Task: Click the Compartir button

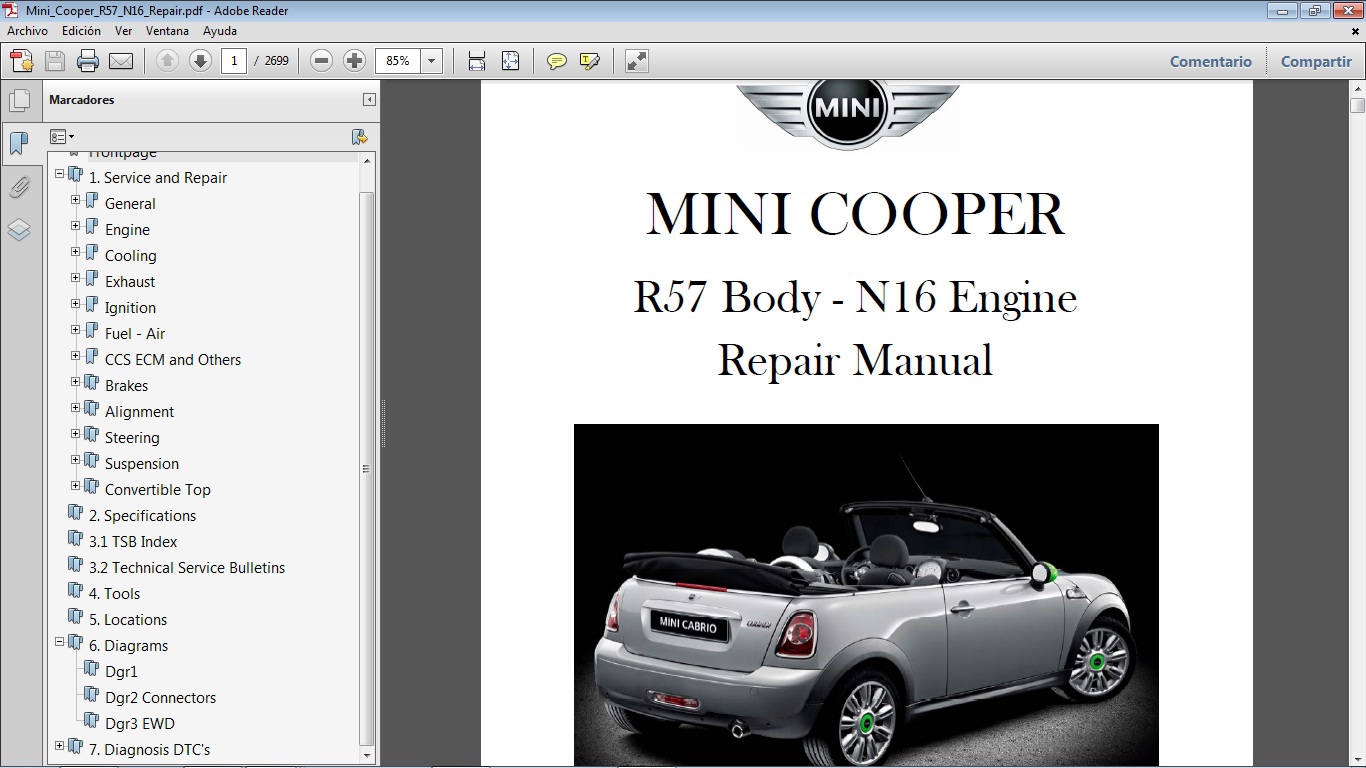Action: coord(1315,61)
